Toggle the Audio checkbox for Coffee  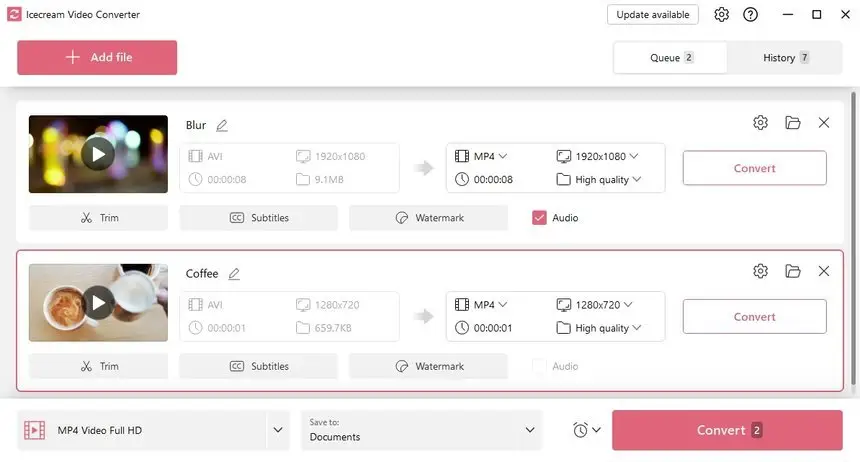[x=540, y=366]
